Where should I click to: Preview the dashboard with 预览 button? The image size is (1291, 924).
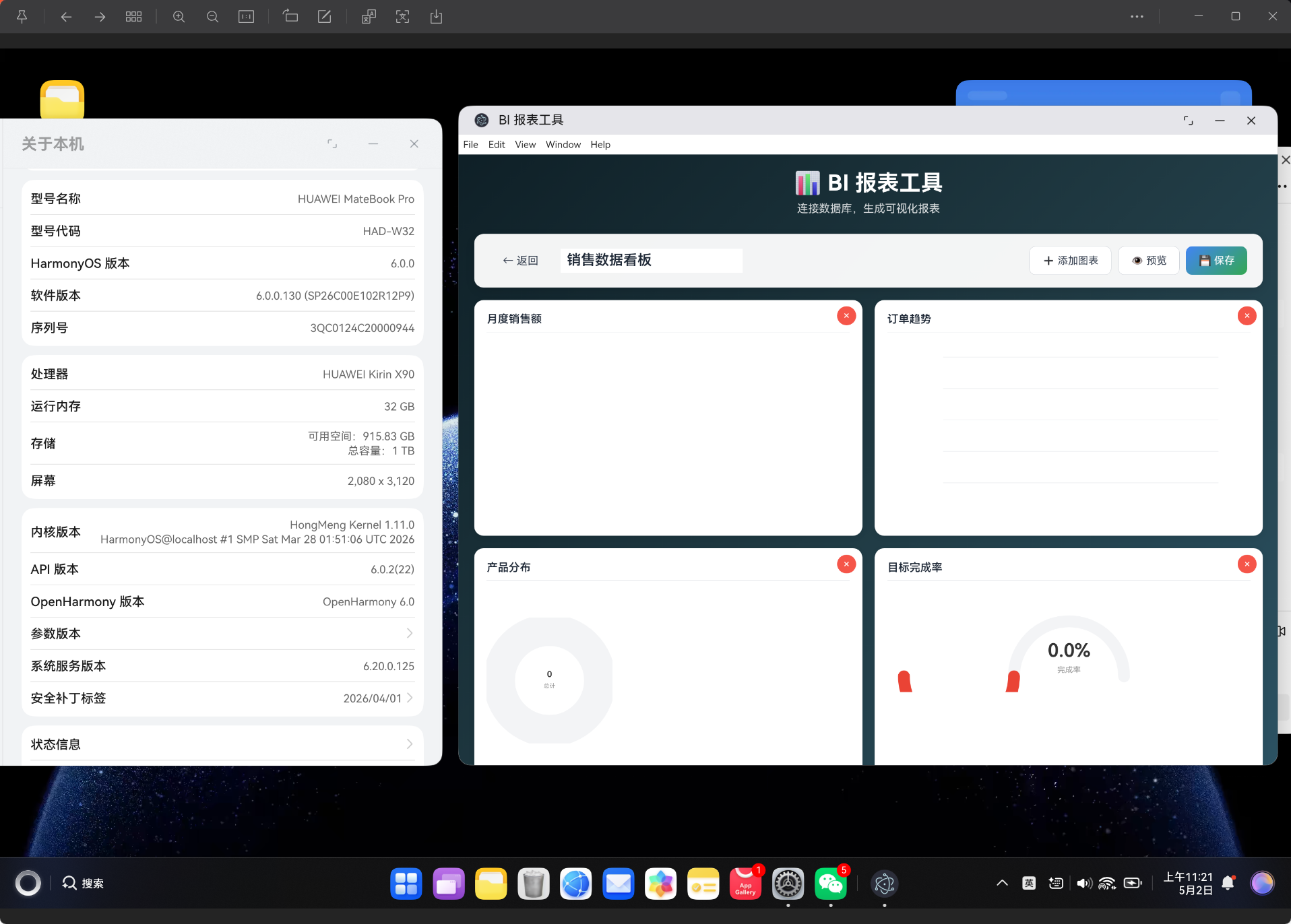tap(1149, 261)
